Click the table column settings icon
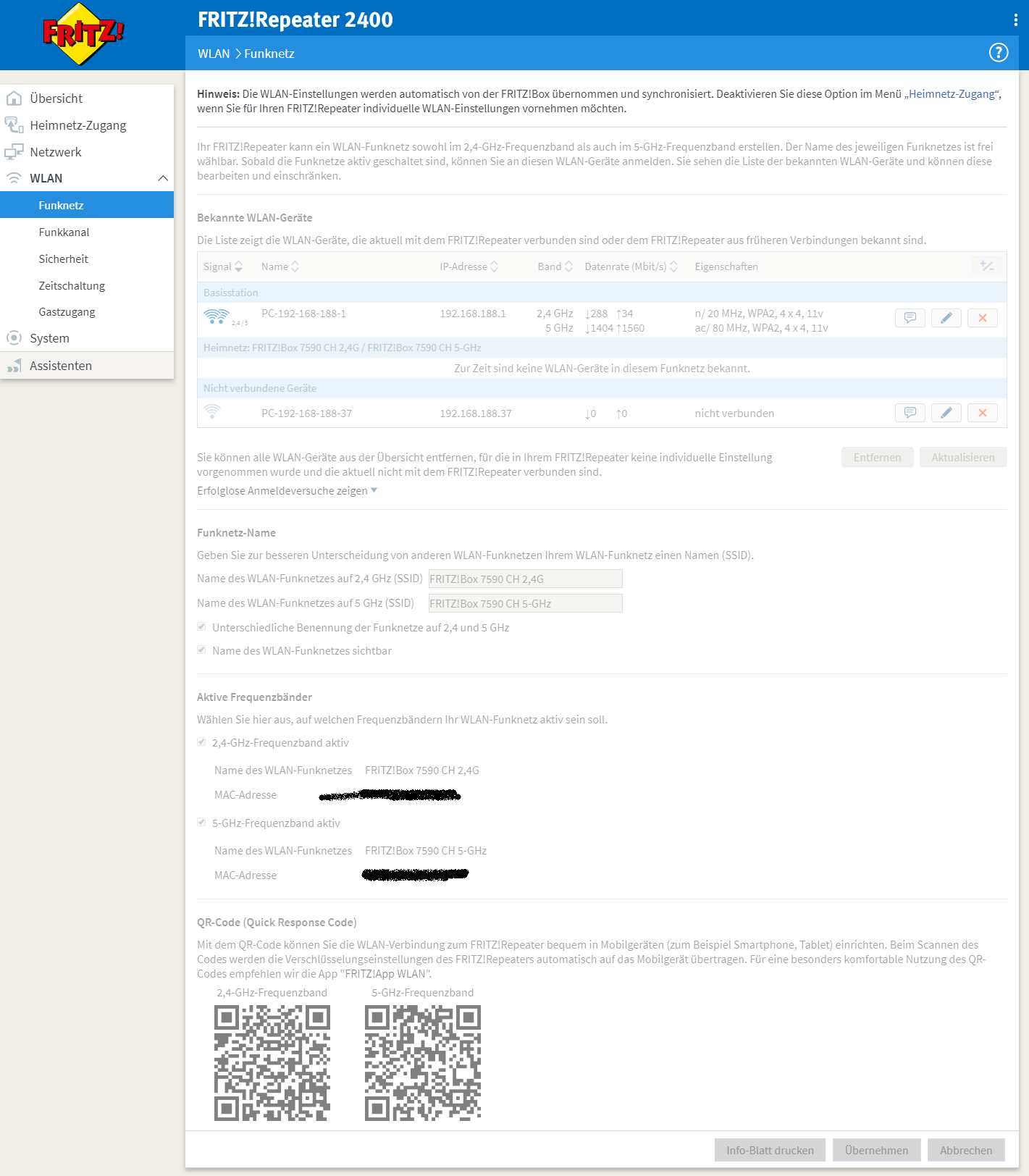Image resolution: width=1029 pixels, height=1176 pixels. (987, 266)
